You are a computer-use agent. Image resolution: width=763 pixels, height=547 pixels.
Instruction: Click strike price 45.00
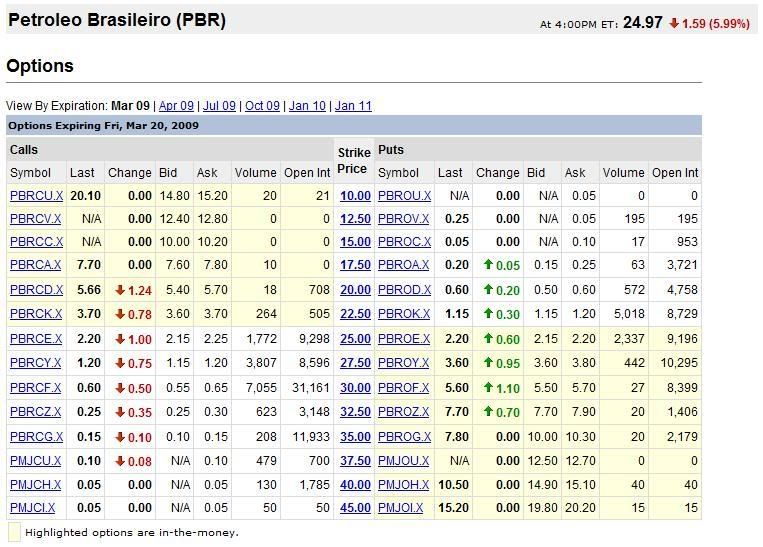coord(355,508)
